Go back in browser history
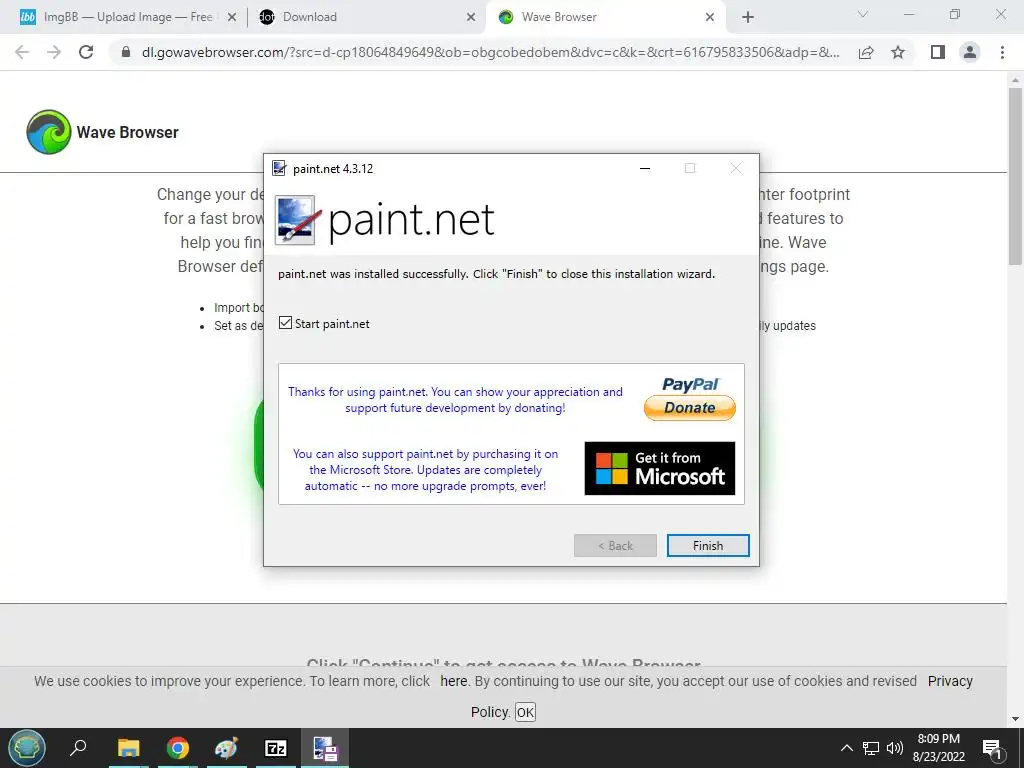 [x=22, y=52]
